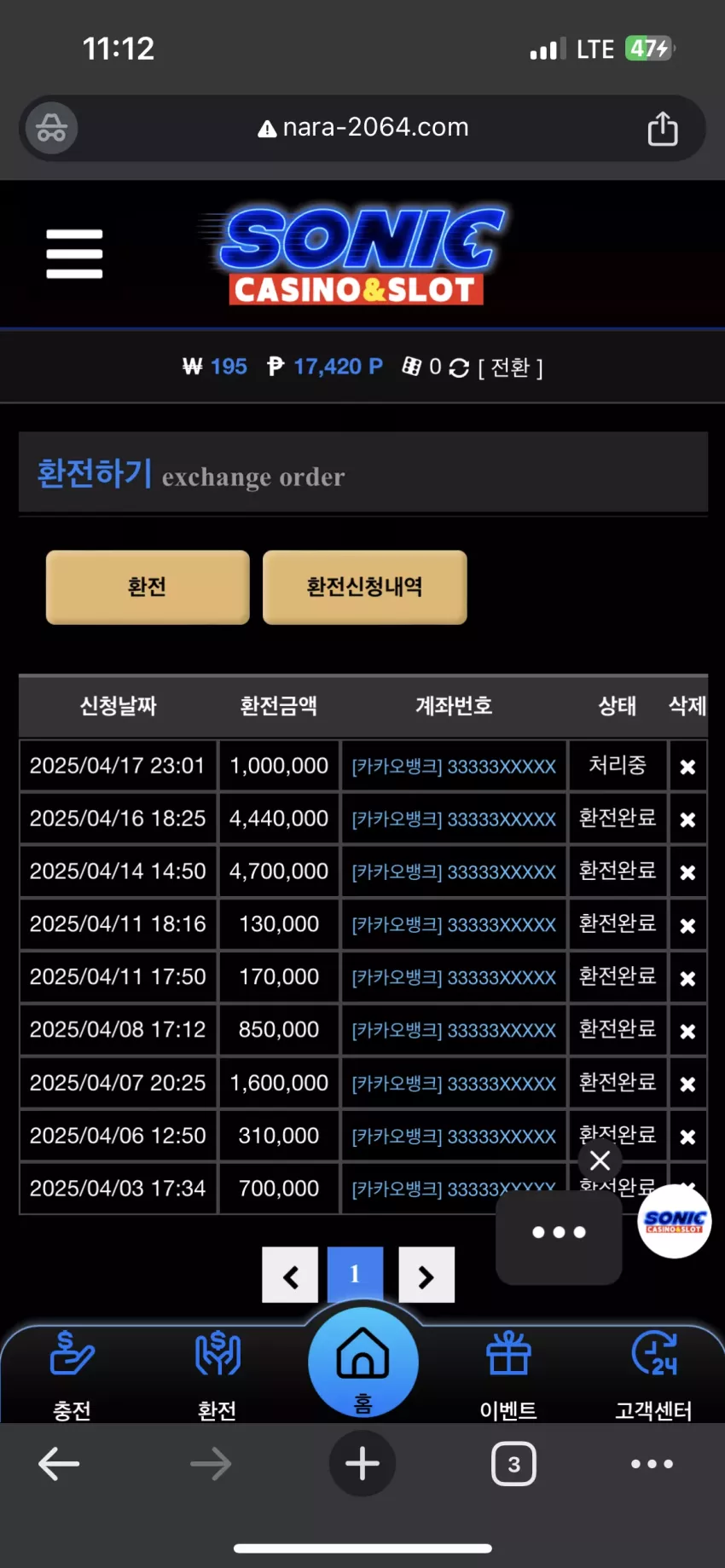Open browser tabs switcher showing 3
725x1568 pixels.
(x=513, y=1464)
